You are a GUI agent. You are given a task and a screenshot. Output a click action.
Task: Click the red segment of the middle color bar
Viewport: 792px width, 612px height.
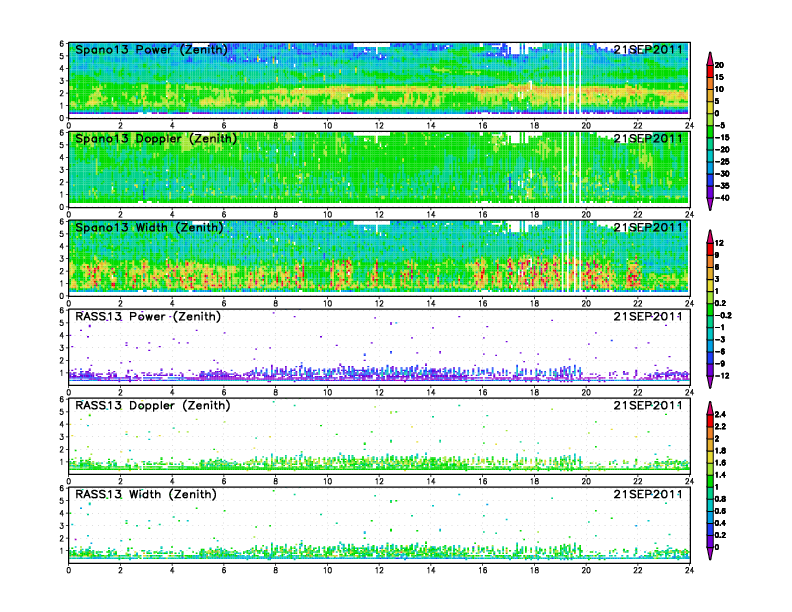(710, 249)
